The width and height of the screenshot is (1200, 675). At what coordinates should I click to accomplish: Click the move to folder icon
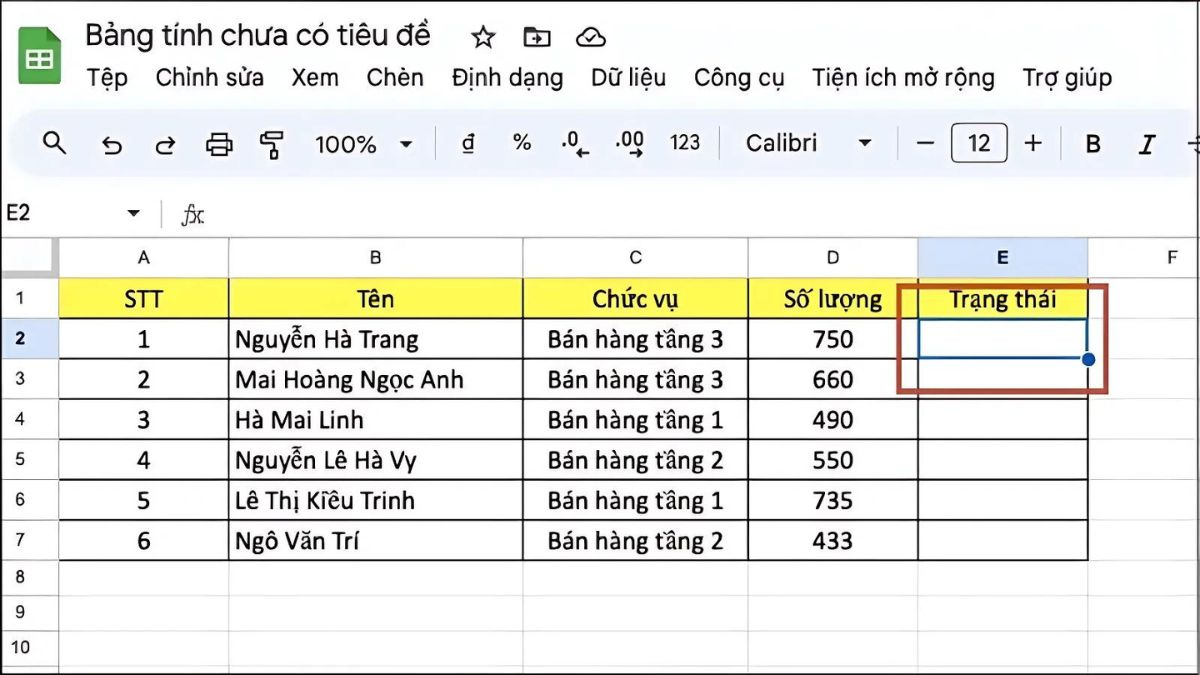[537, 38]
